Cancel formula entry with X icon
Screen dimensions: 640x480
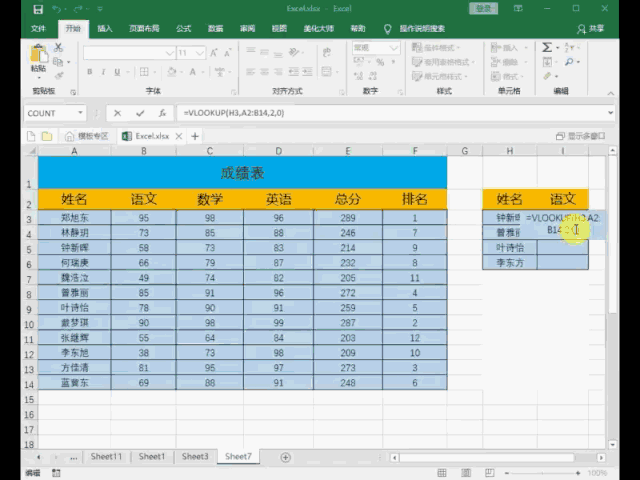pyautogui.click(x=118, y=113)
